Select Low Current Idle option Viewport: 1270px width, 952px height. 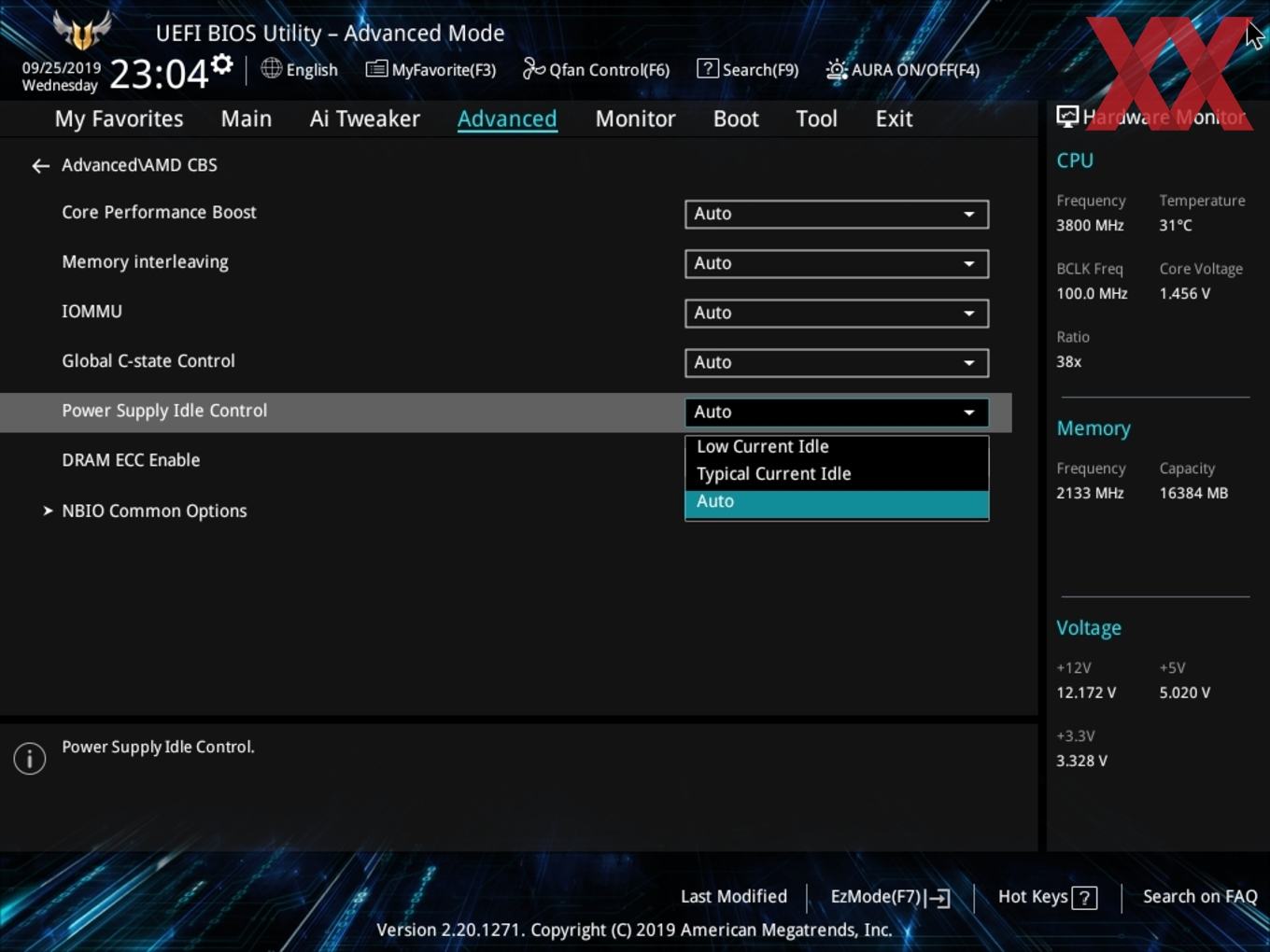pos(837,446)
